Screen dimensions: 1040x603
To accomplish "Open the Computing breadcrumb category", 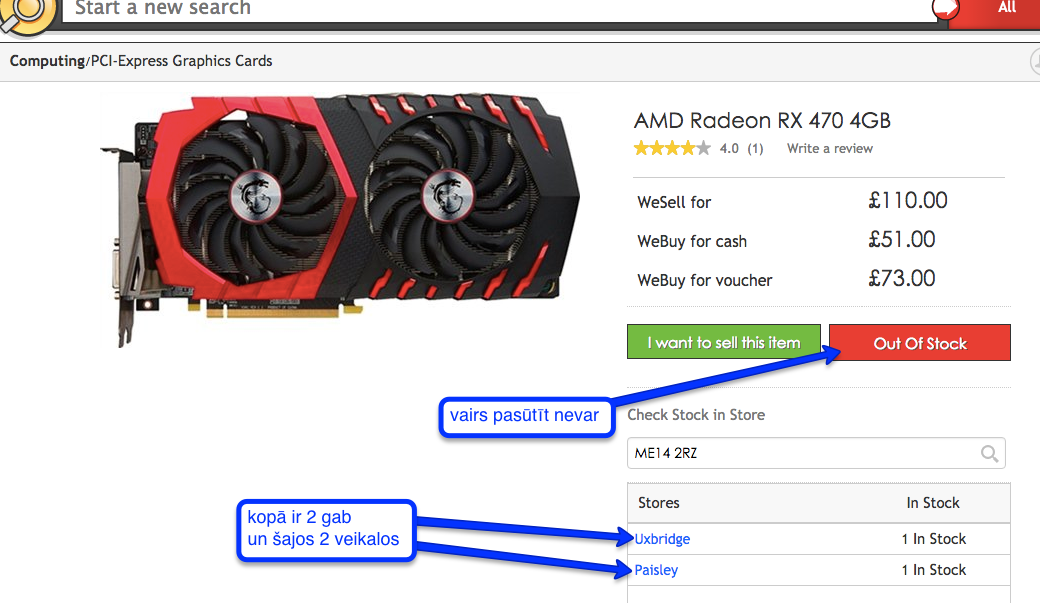I will coord(47,61).
